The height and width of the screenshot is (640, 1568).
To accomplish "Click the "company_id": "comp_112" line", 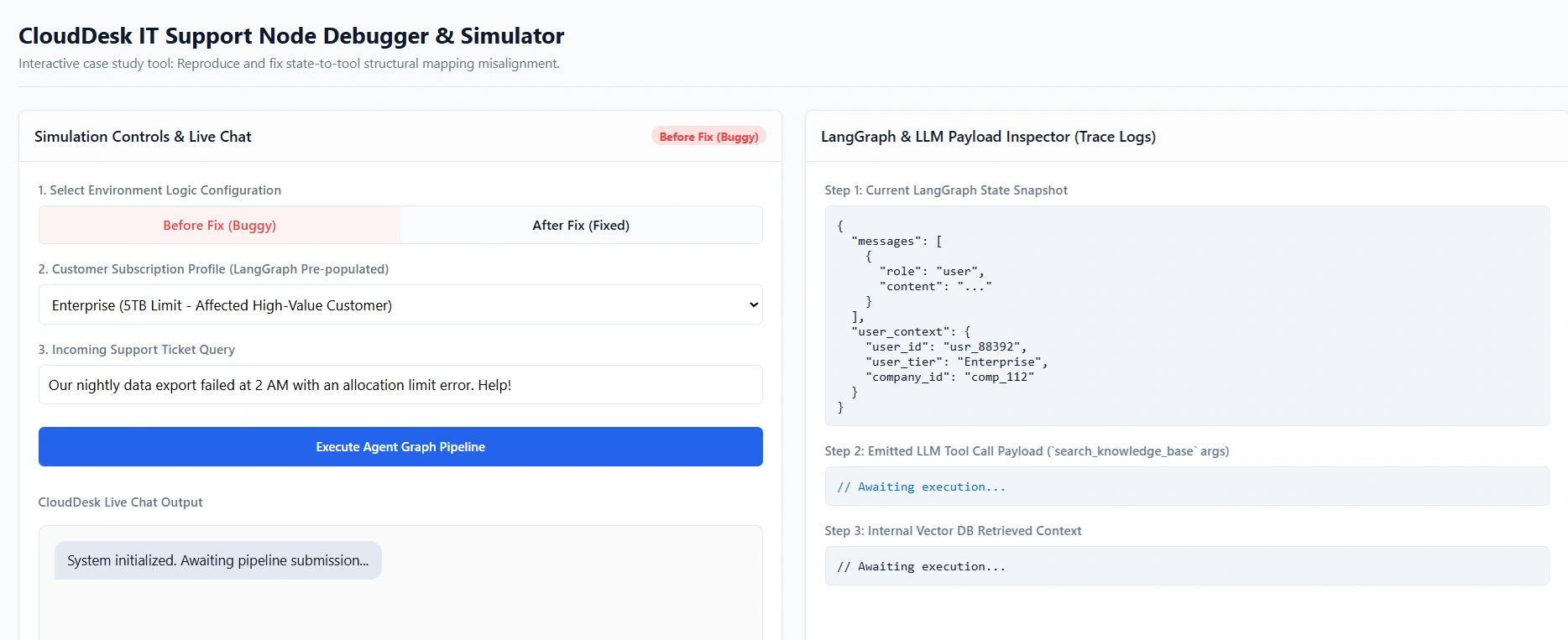I will 949,377.
